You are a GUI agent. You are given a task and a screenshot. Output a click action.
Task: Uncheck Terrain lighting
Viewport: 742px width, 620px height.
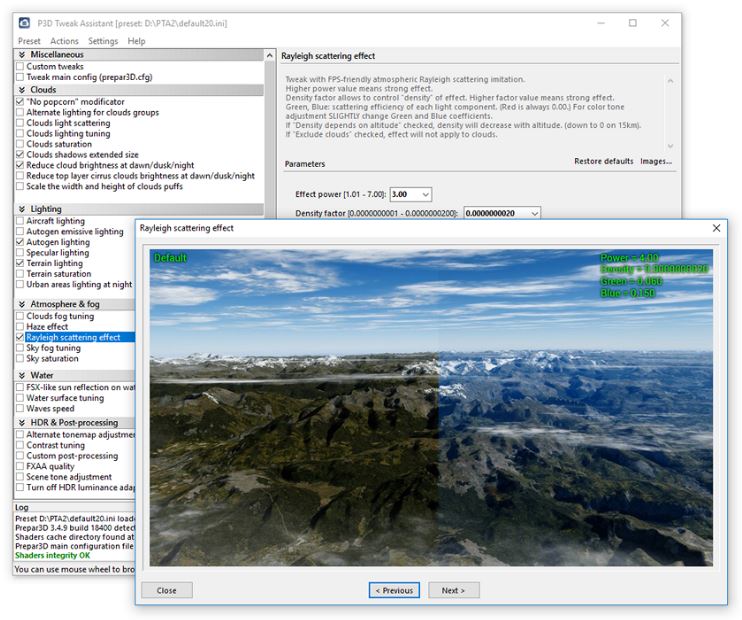tap(20, 263)
